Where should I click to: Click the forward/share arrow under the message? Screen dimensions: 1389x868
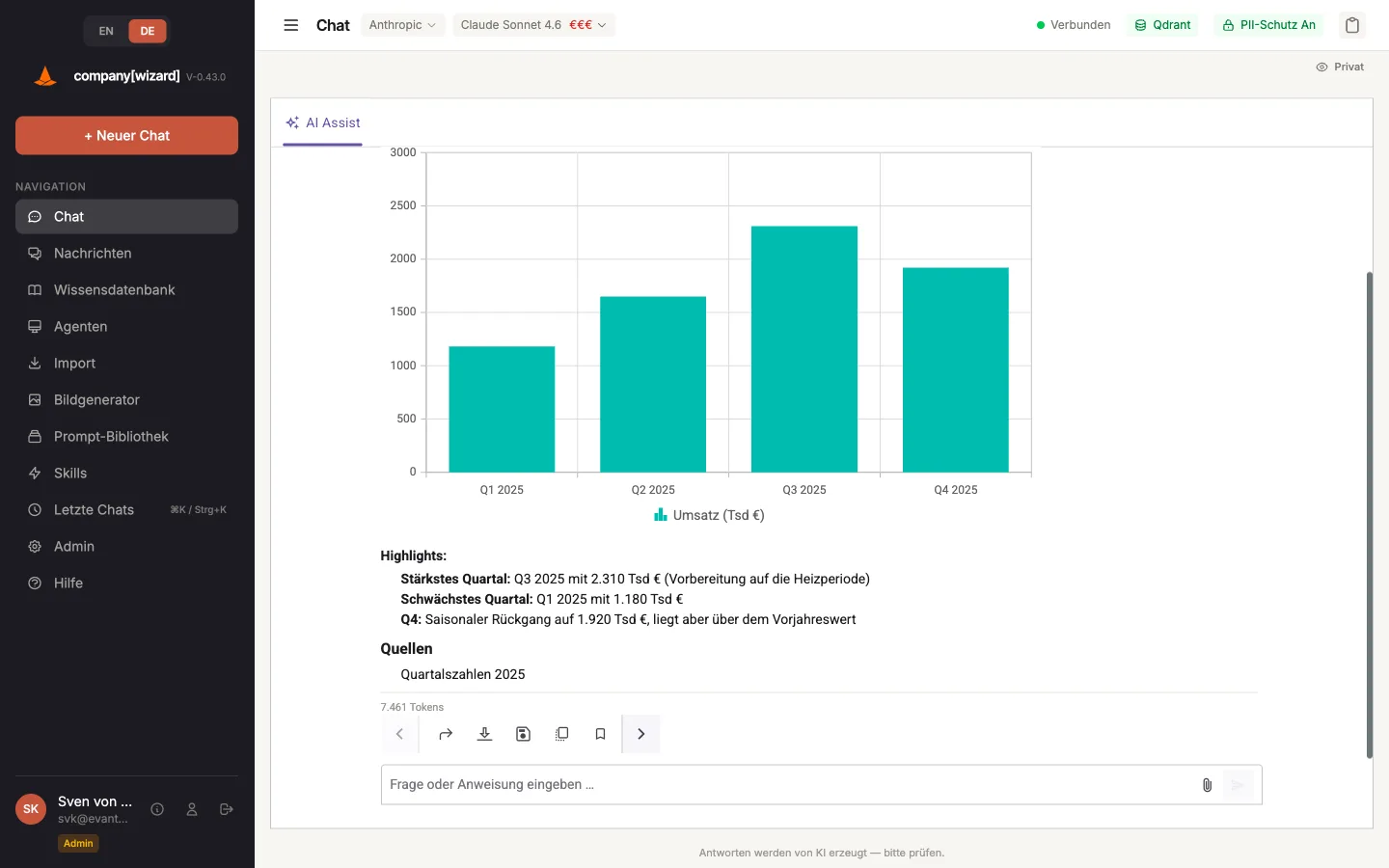tap(446, 734)
